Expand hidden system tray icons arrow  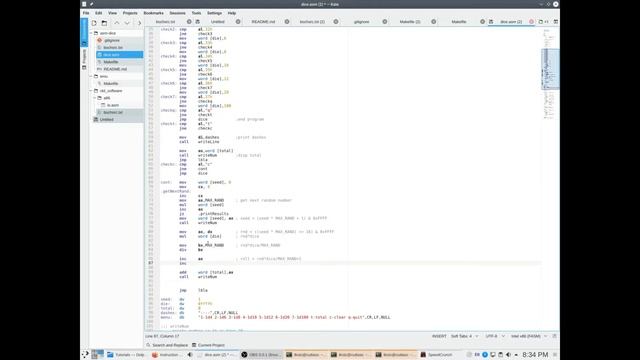pos(516,355)
